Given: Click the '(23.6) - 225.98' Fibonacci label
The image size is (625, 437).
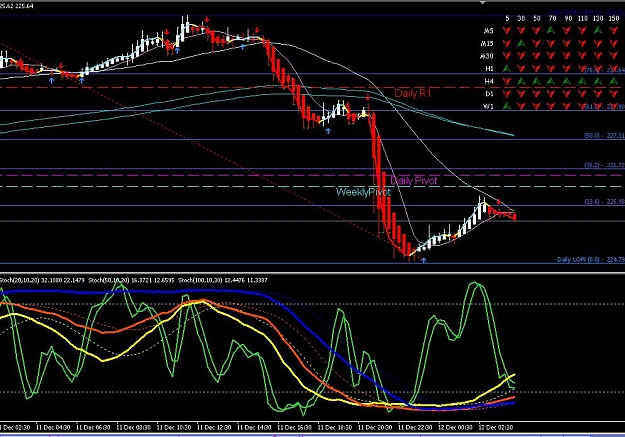Looking at the screenshot, I should 604,202.
